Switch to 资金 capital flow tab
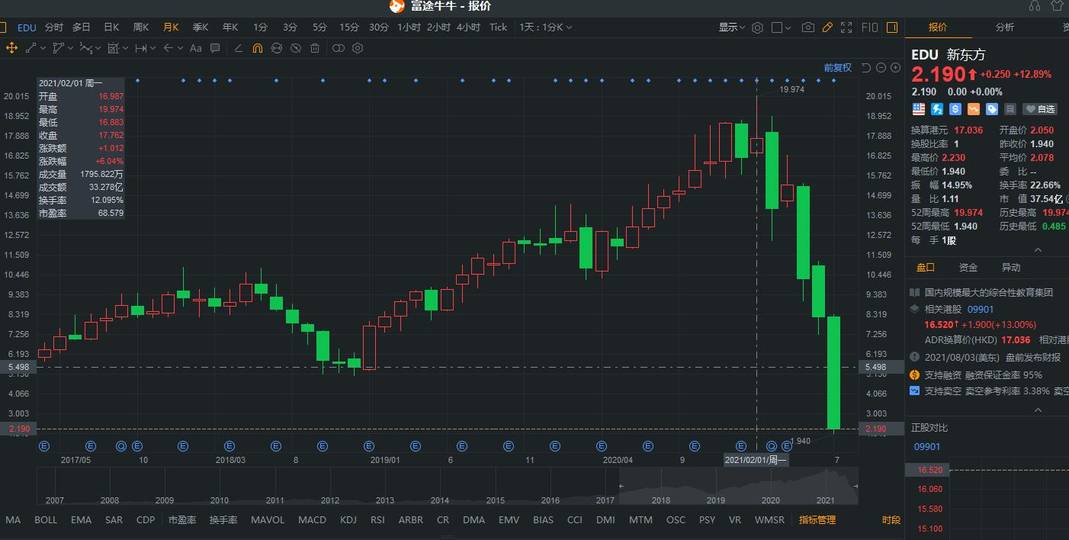 pos(968,267)
